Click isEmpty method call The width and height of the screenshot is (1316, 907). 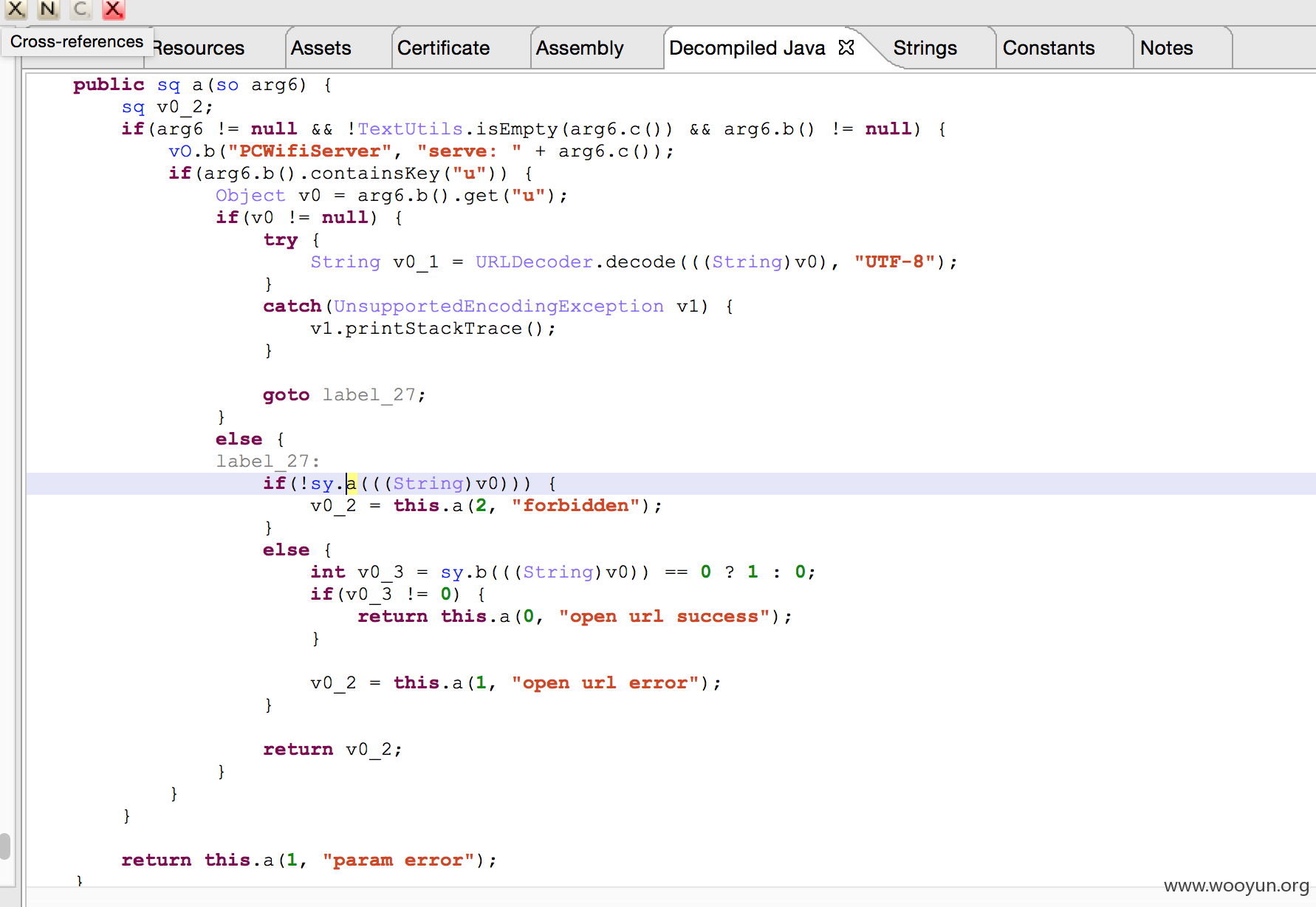(517, 129)
